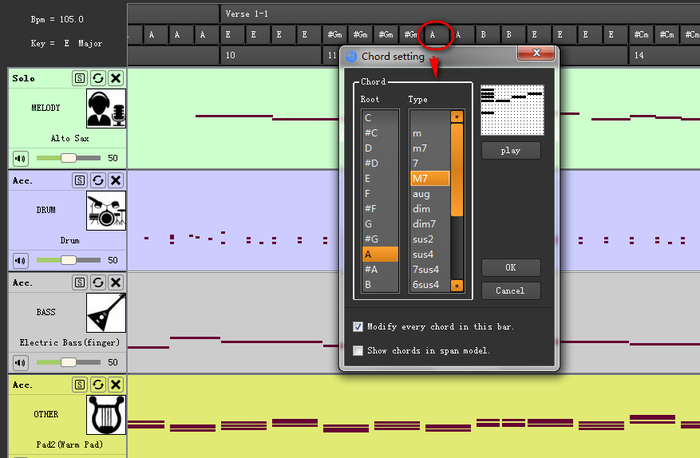Screen dimensions: 700x458
Task: Select root note #D
Action: 380,163
